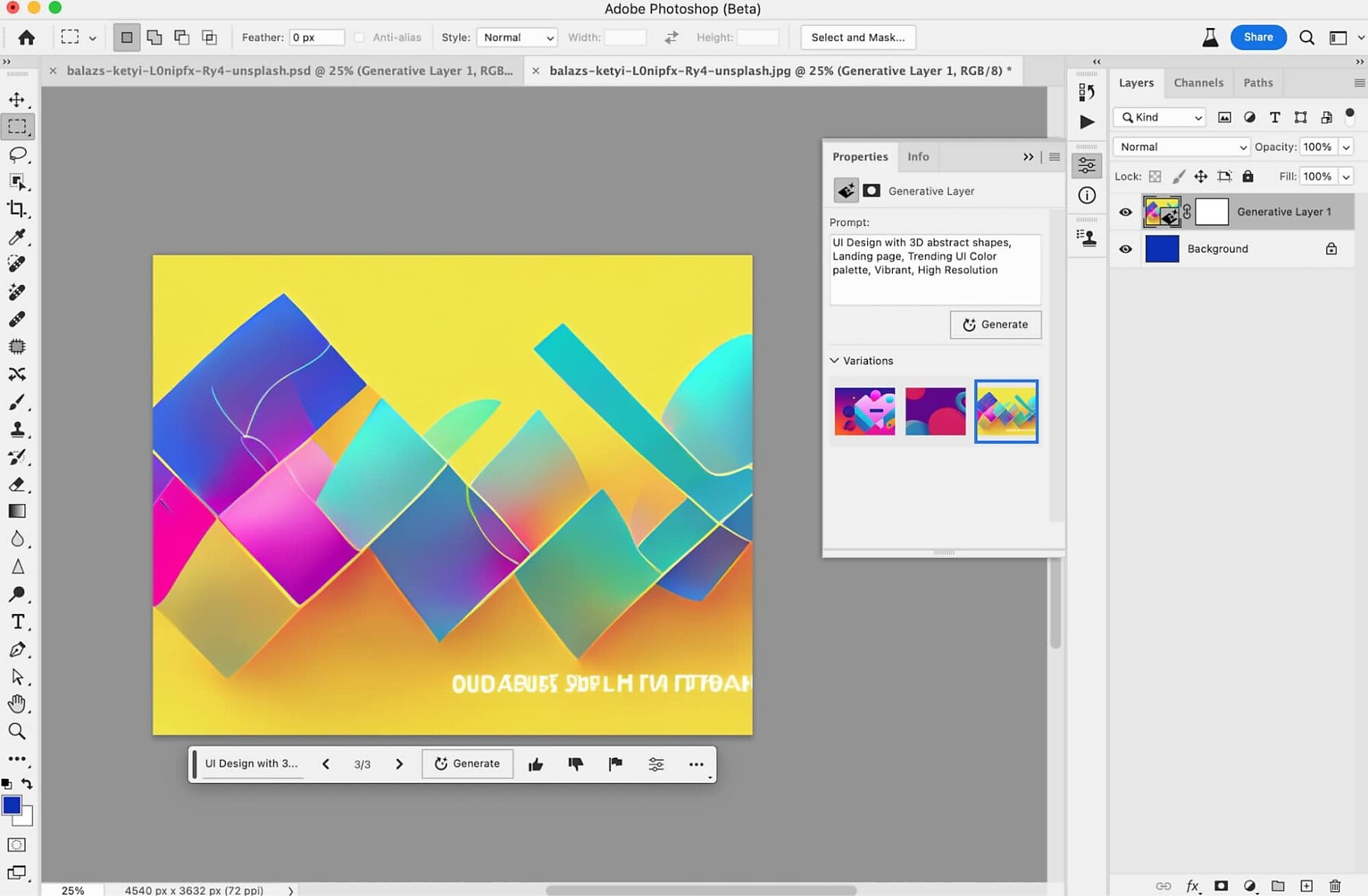Hide the Background layer
This screenshot has width=1368, height=896.
pos(1126,249)
